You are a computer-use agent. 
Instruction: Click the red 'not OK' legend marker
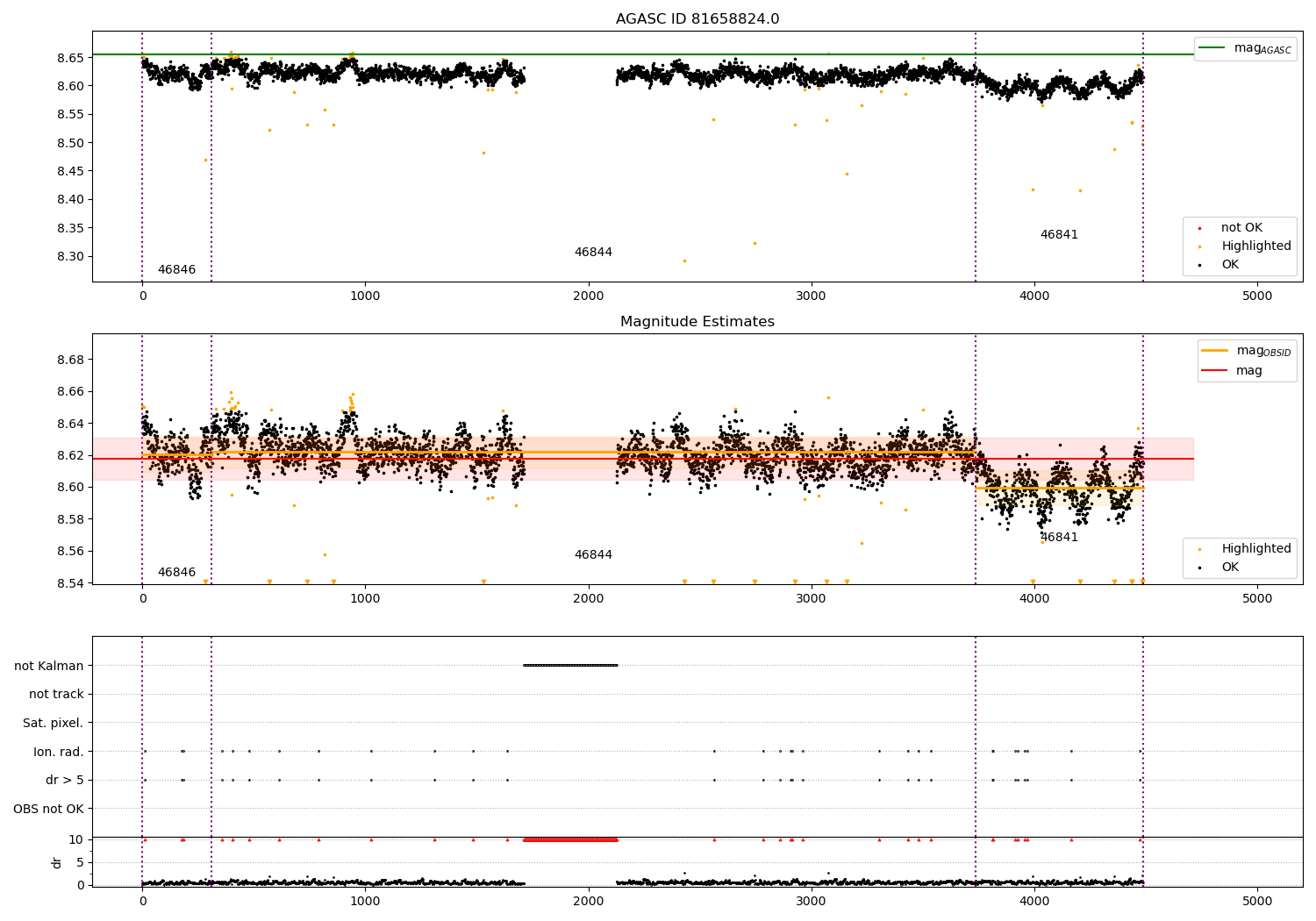pyautogui.click(x=1199, y=229)
